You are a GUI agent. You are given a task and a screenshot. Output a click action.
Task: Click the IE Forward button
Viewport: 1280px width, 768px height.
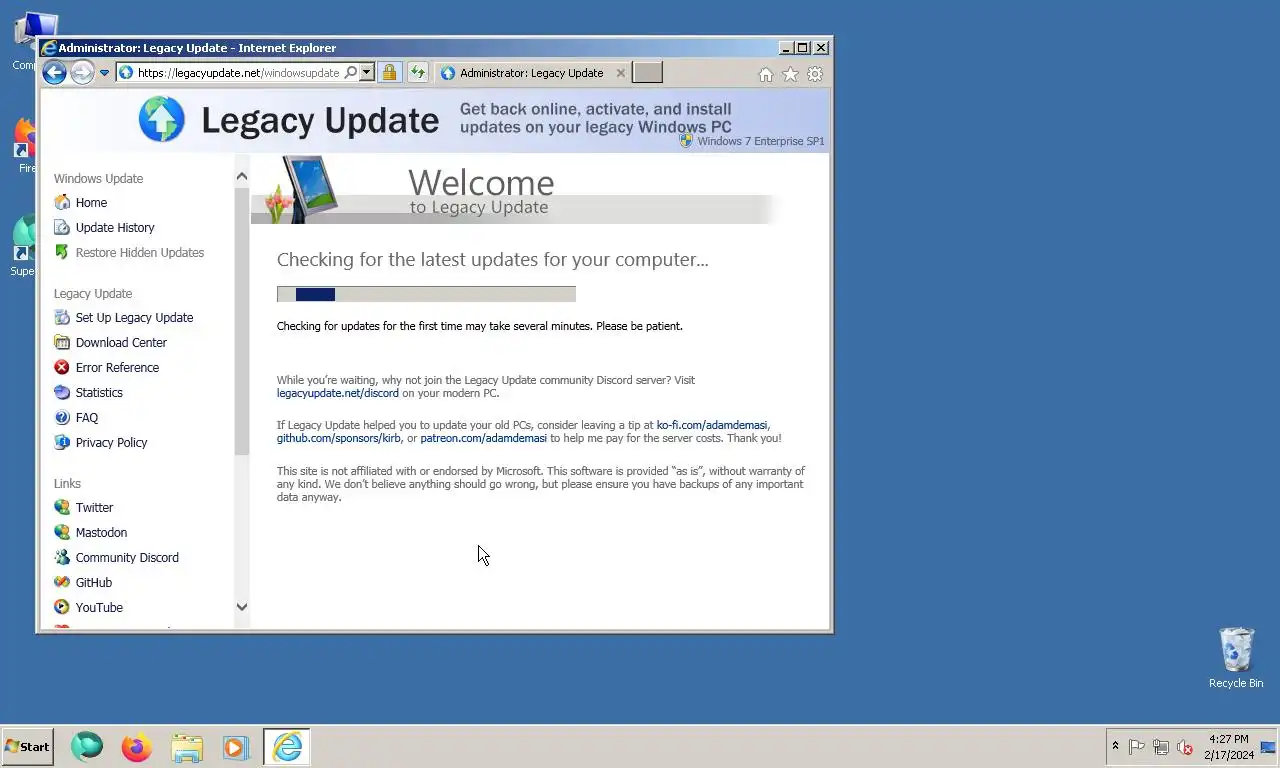click(x=82, y=72)
